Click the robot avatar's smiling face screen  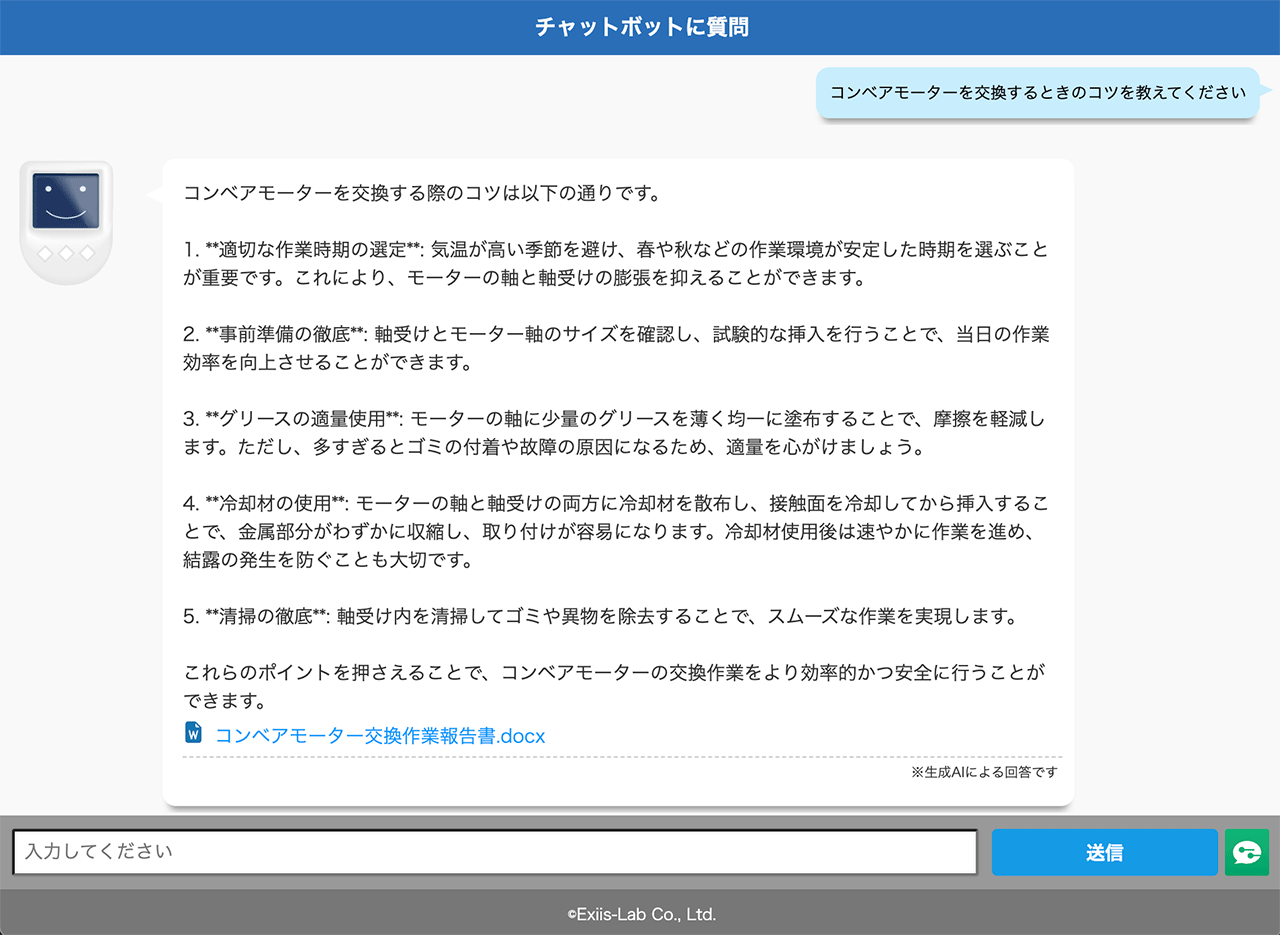click(x=66, y=200)
